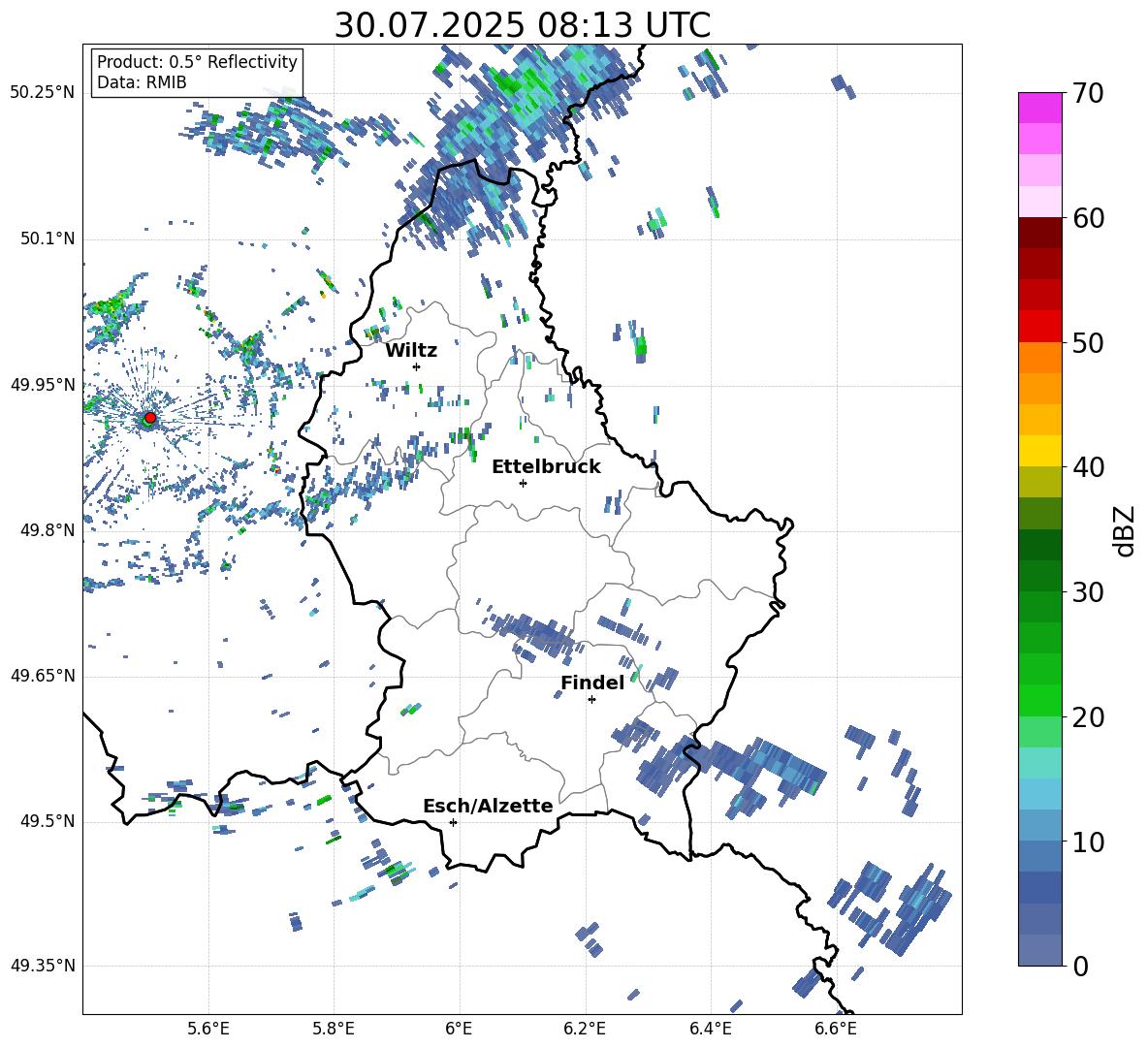Click the 49.95°N latitude label
Viewport: 1148px width, 1048px height.
(x=43, y=385)
